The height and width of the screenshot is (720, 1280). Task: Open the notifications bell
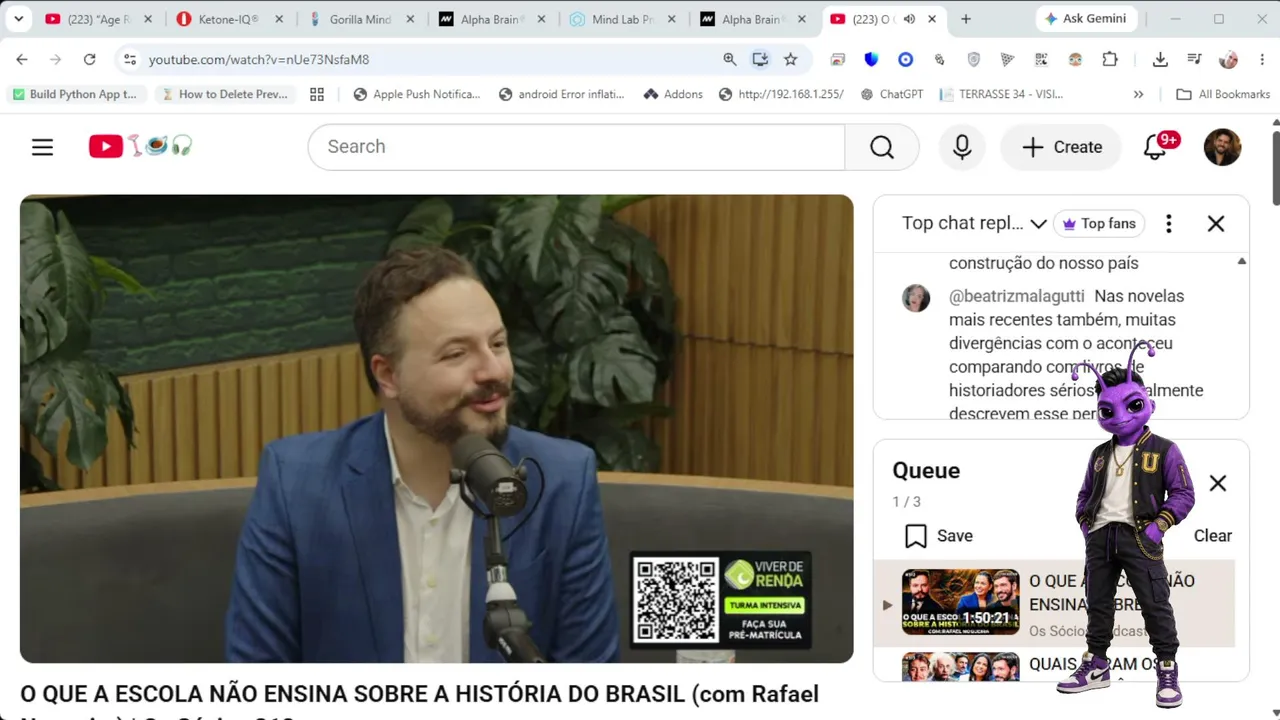pos(1157,147)
